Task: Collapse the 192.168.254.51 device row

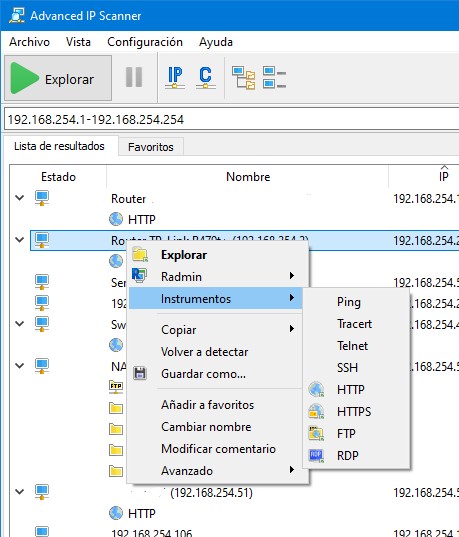Action: click(x=20, y=492)
